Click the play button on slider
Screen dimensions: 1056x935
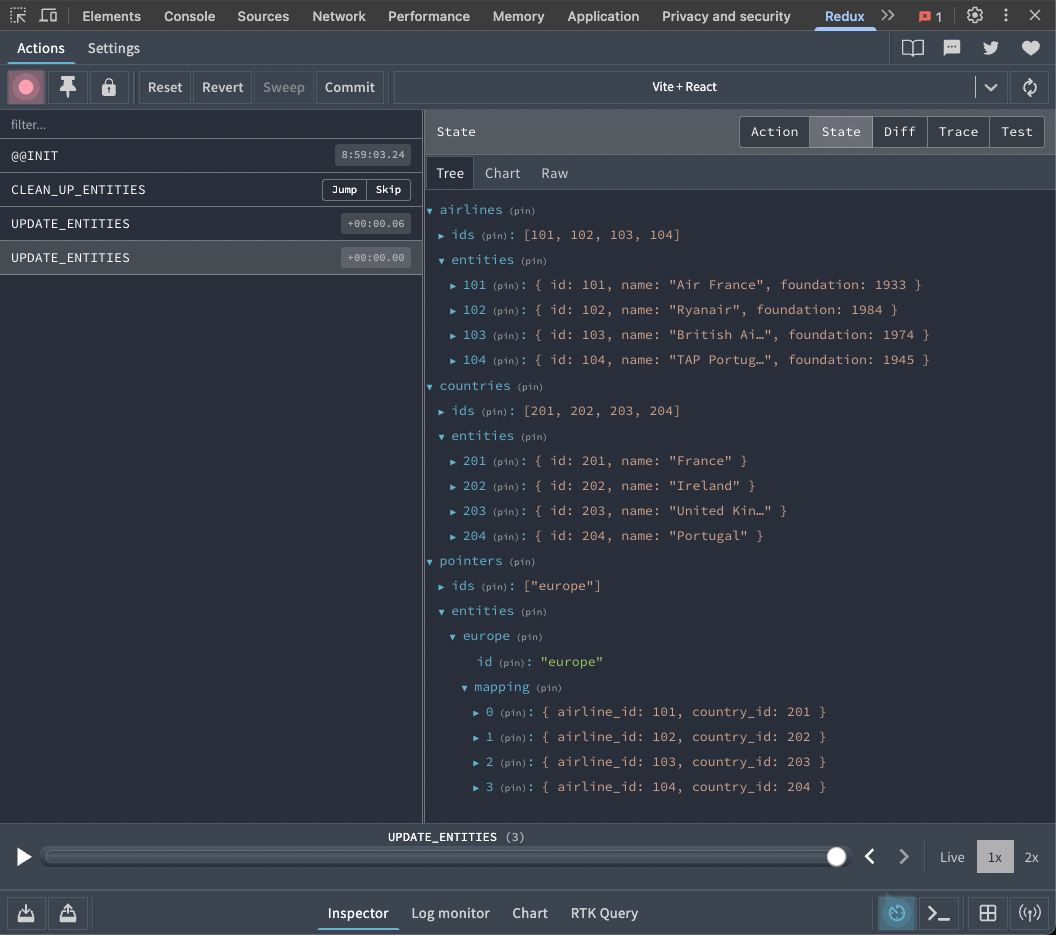point(24,857)
